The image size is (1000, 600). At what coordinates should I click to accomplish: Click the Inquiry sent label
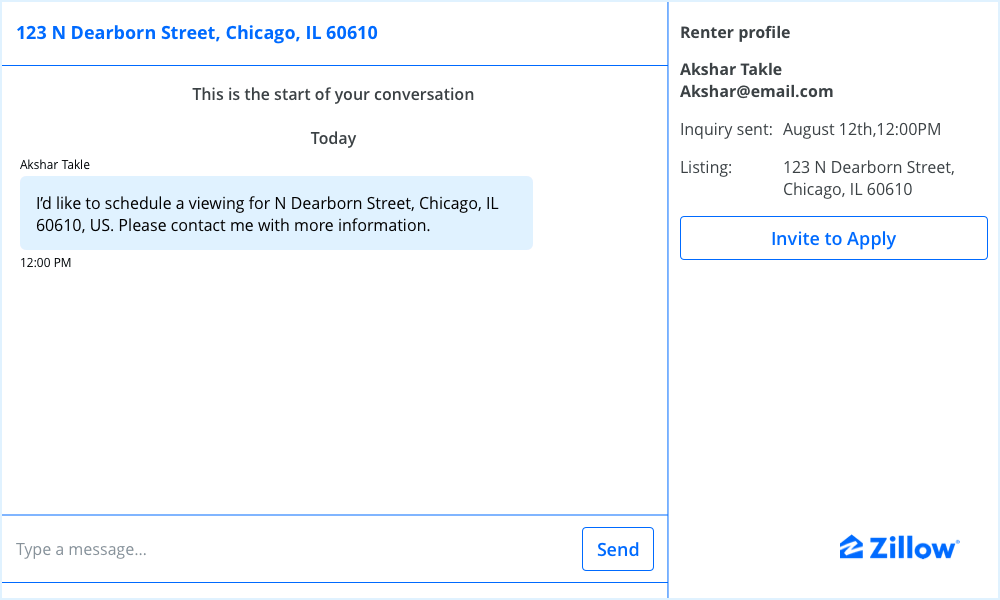tap(726, 129)
